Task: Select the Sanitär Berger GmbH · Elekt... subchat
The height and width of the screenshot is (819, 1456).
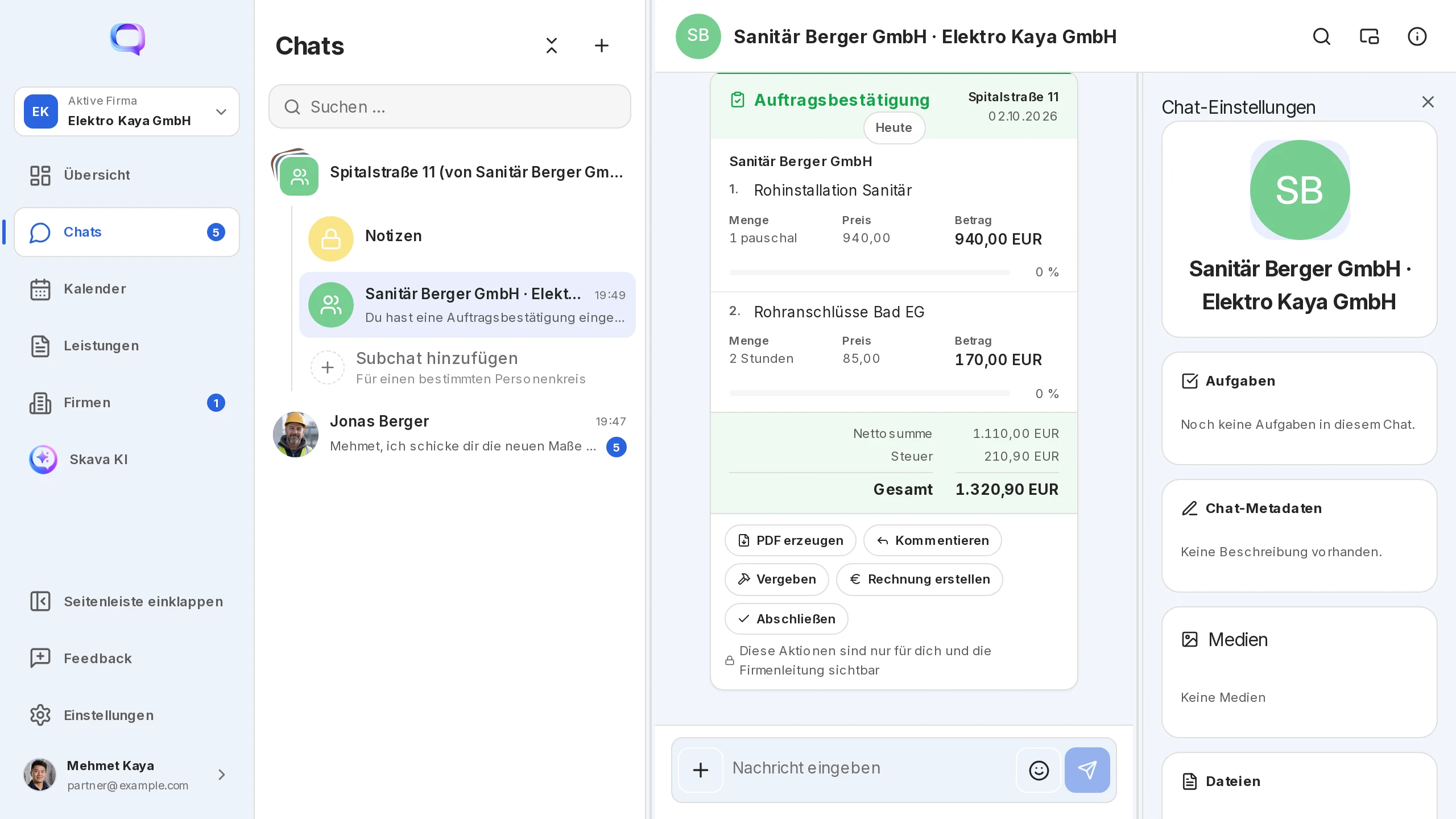Action: 468,305
